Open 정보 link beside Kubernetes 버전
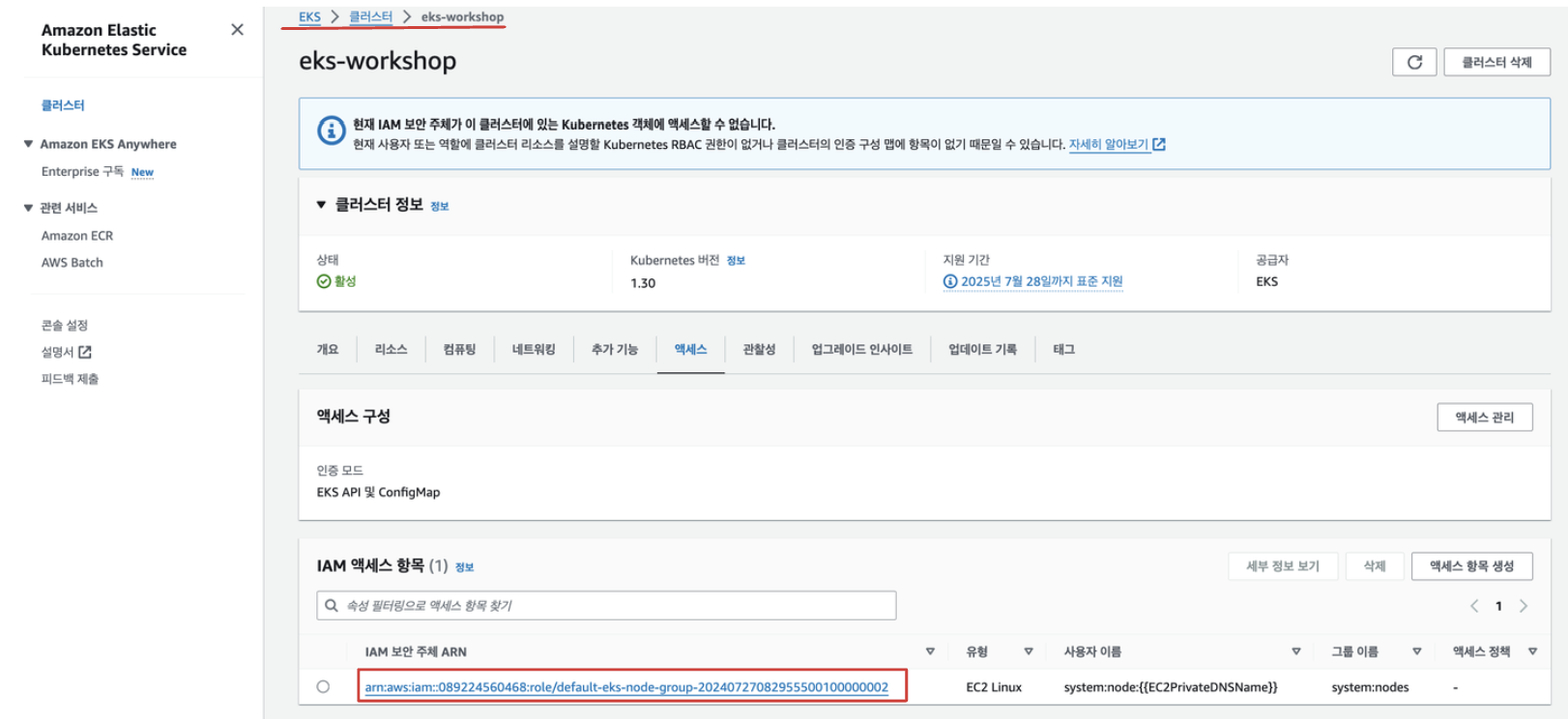The height and width of the screenshot is (719, 1568). pyautogui.click(x=736, y=261)
